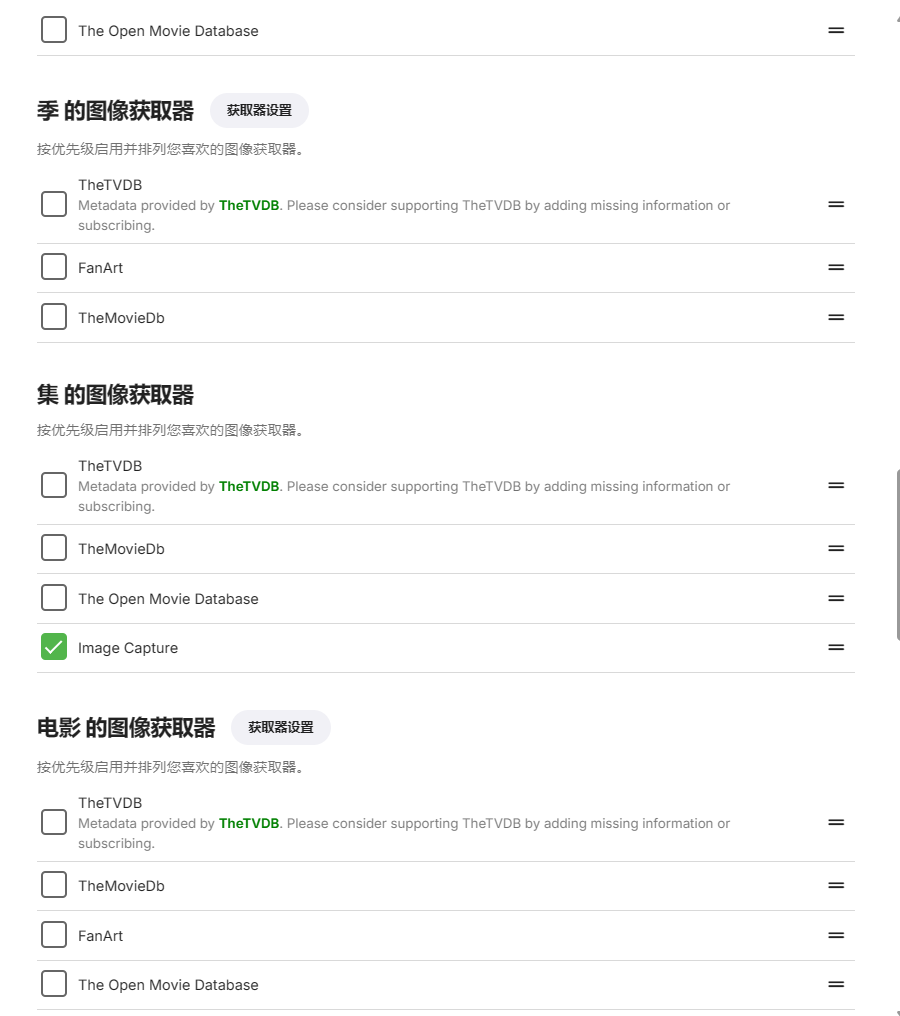Viewport: 900px width, 1016px height.
Task: Check TheTVDB checkbox in 集 section
Action: (54, 485)
